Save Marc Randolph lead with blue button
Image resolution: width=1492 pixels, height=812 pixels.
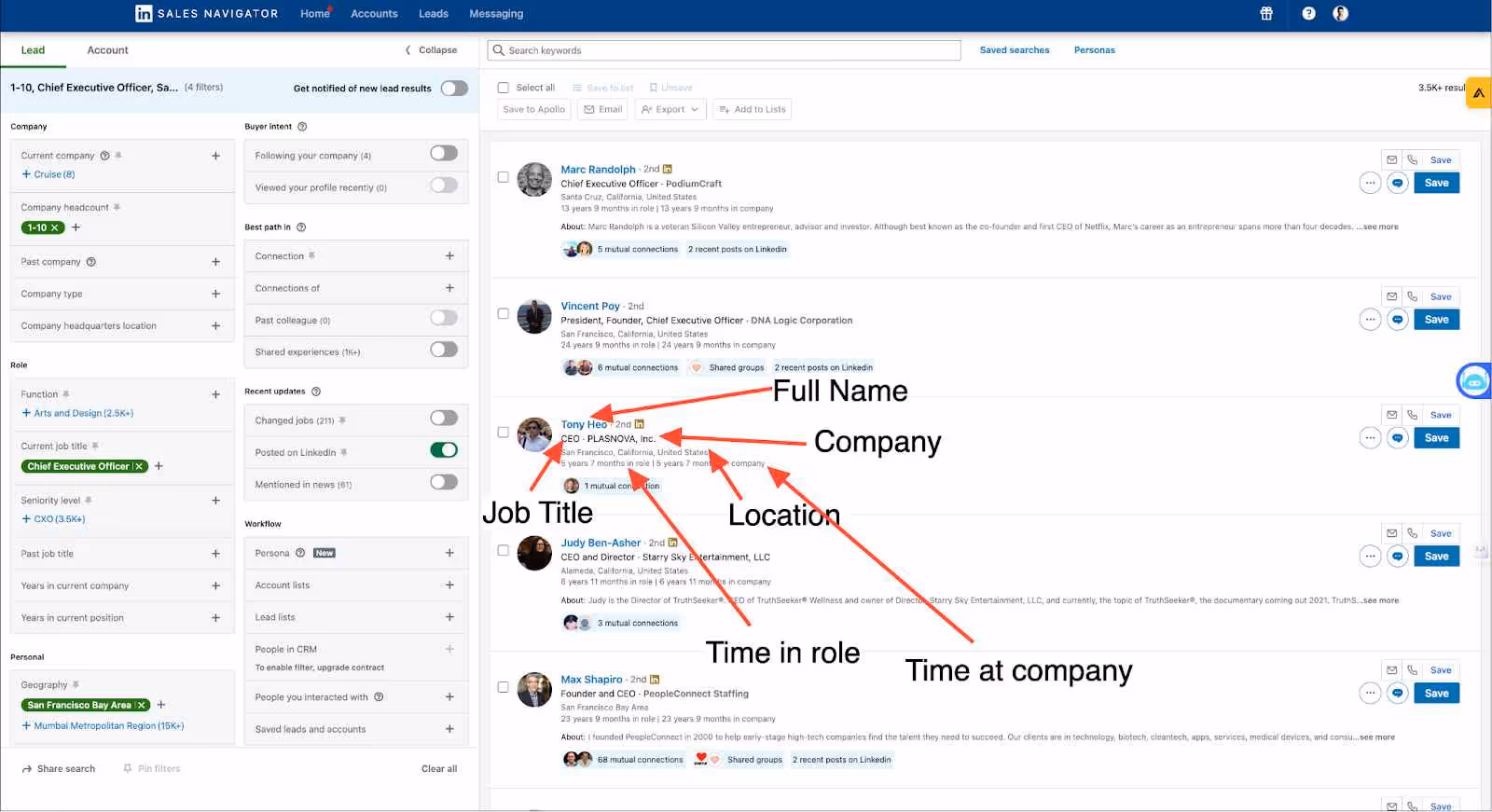[x=1437, y=183]
